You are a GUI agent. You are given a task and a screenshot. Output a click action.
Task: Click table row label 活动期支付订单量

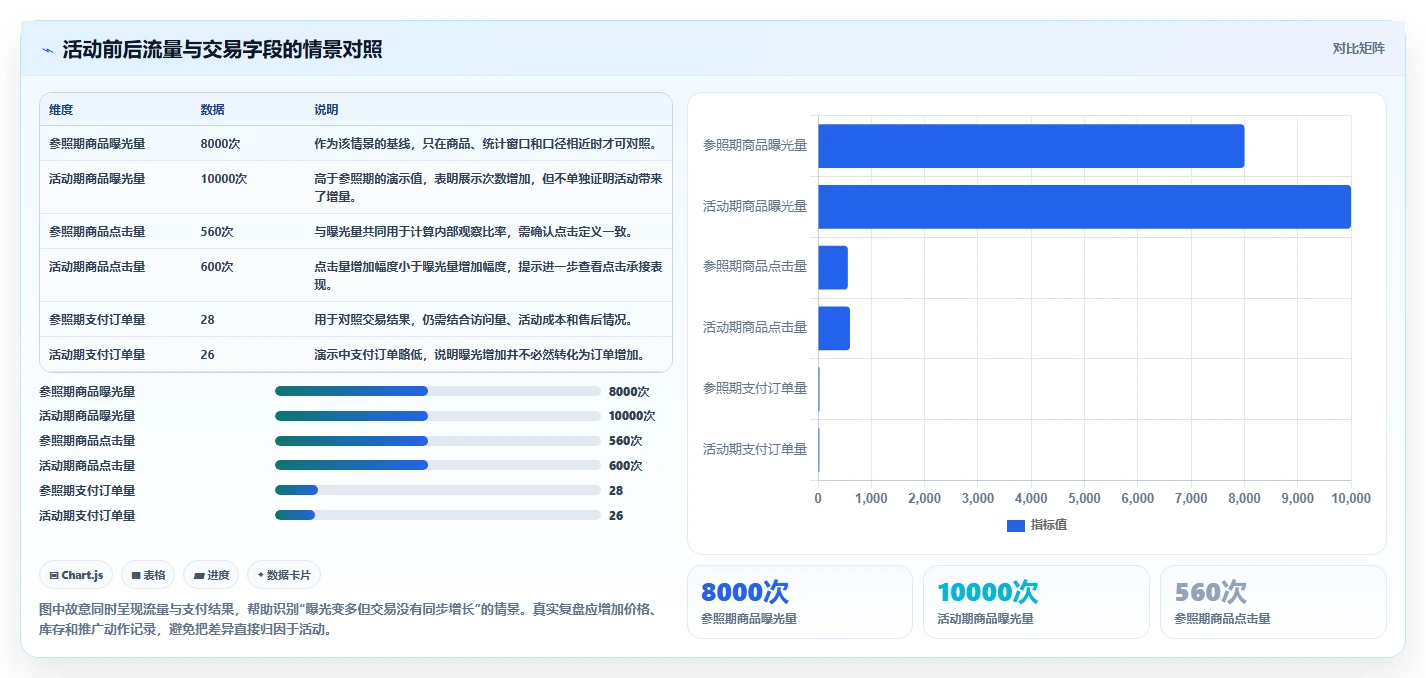(x=97, y=355)
